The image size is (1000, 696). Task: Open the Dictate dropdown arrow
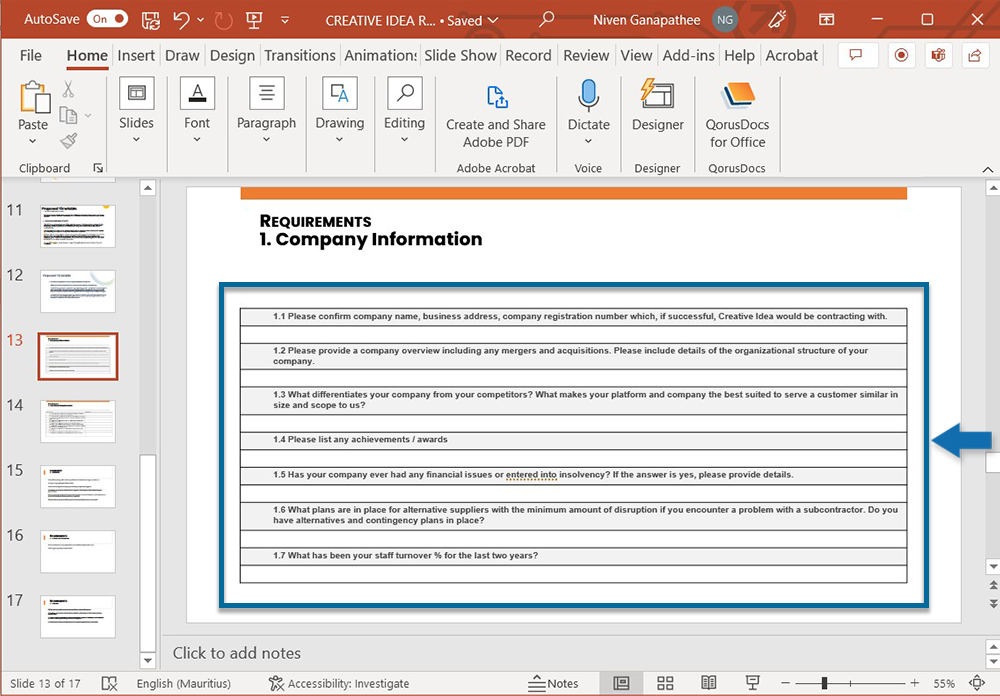coord(588,142)
